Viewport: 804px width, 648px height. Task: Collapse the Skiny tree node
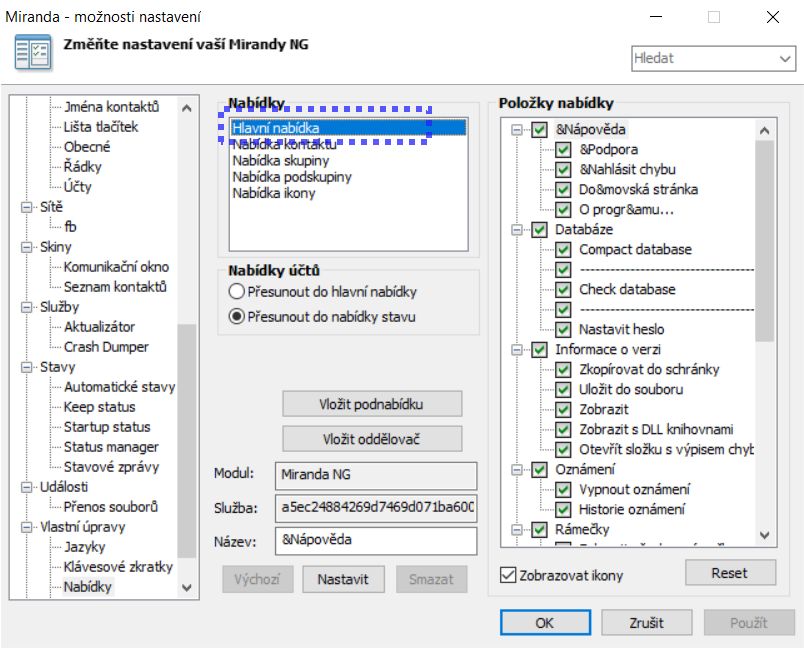26,247
